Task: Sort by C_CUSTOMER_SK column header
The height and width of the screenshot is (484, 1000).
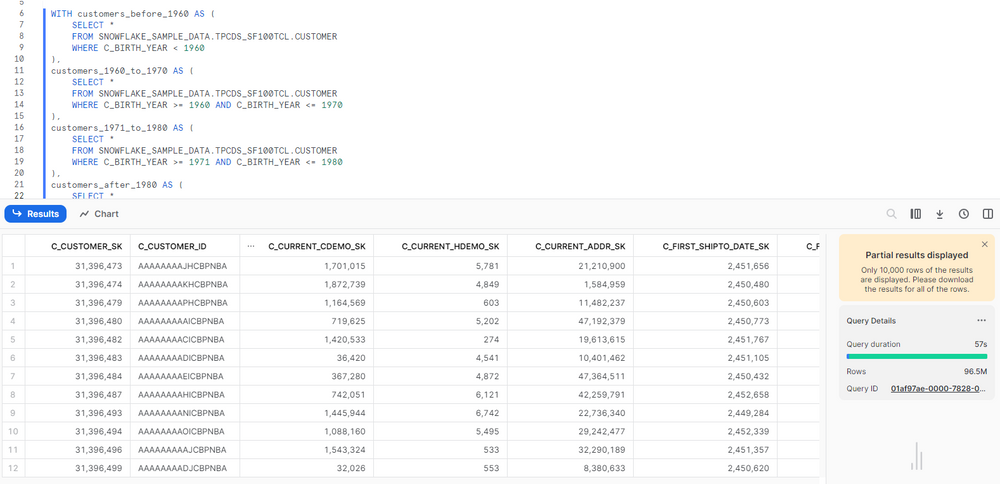Action: pyautogui.click(x=86, y=246)
